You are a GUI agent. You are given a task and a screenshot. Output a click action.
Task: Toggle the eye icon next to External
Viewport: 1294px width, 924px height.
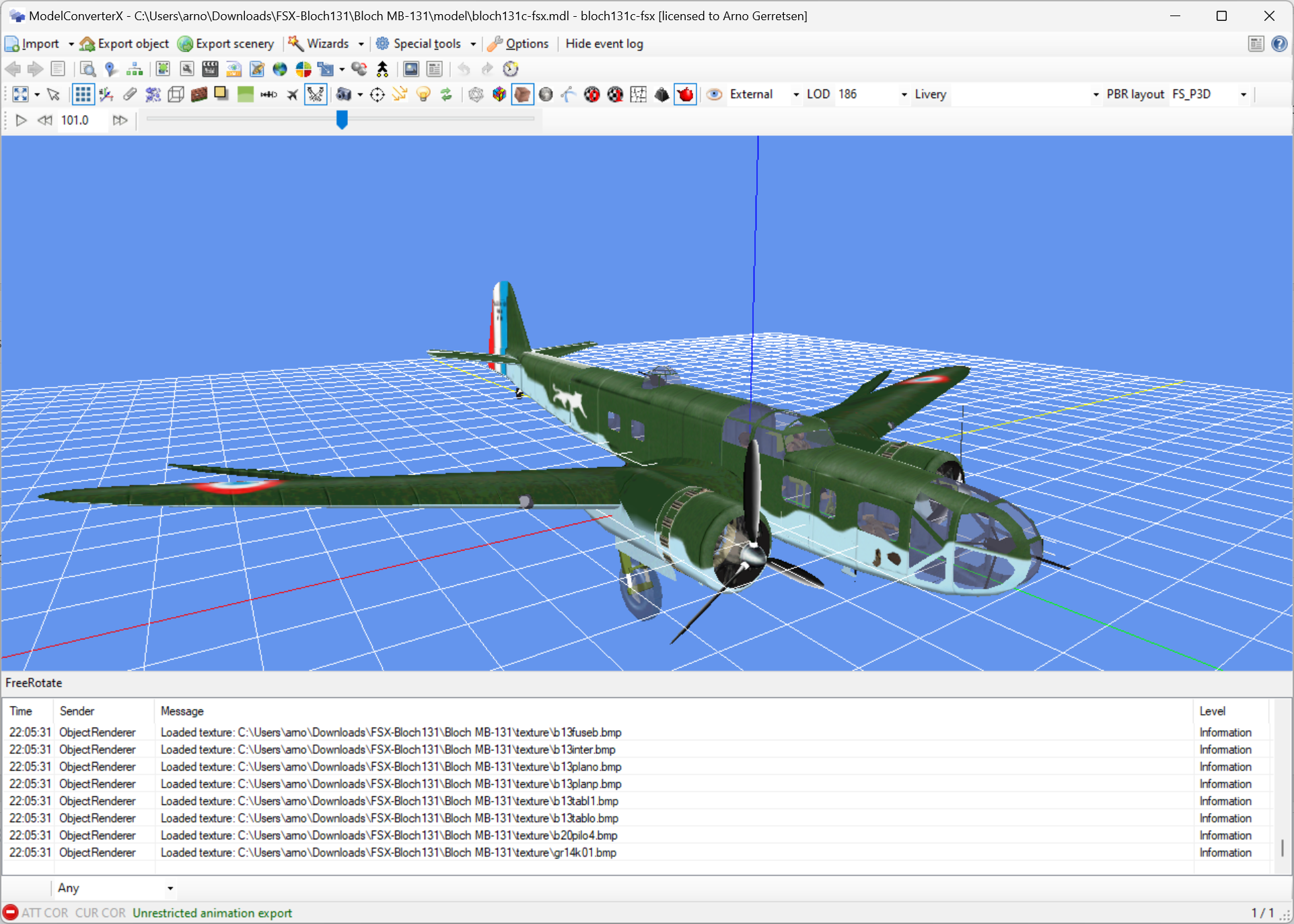[714, 94]
